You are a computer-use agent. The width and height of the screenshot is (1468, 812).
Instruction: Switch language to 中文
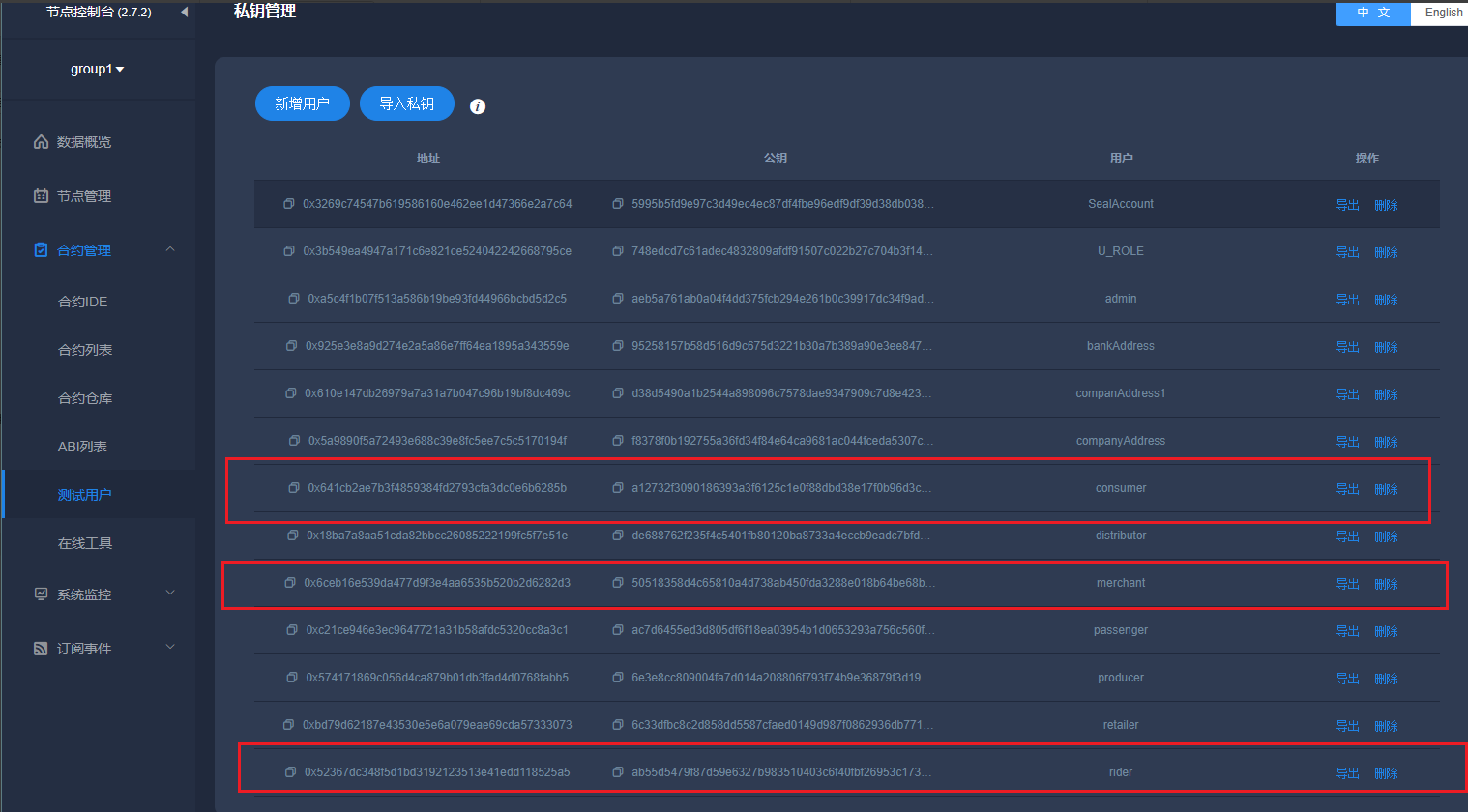[x=1373, y=13]
